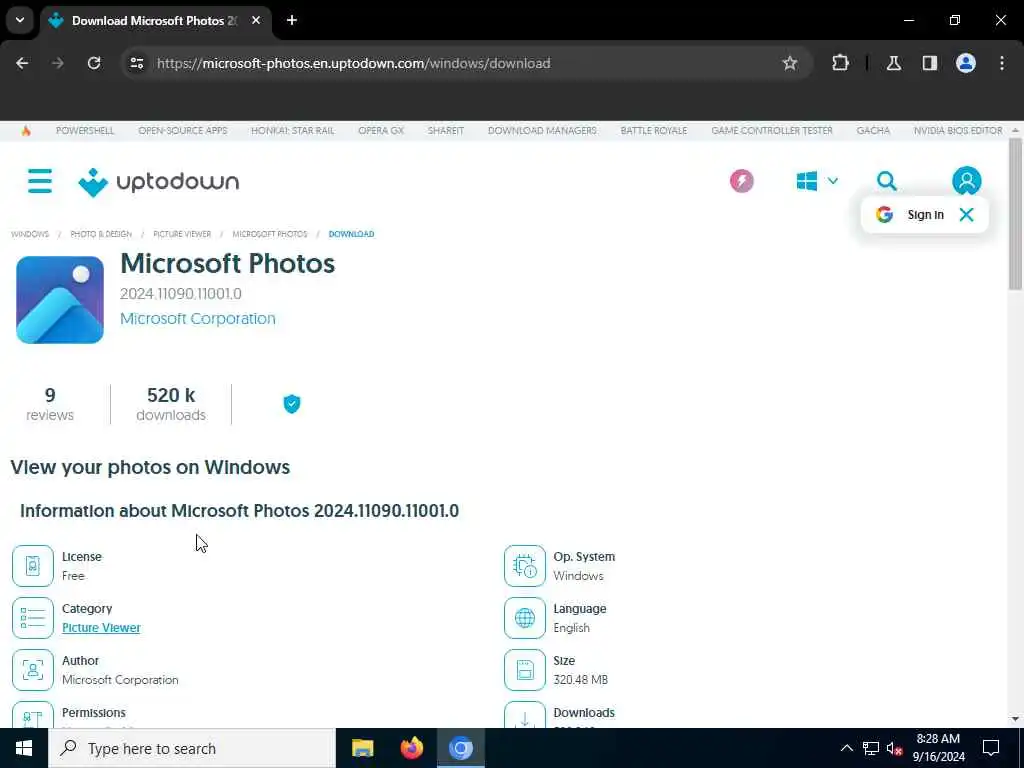Screen dimensions: 1024x768
Task: Open the Uptodown hamburger menu
Action: pos(40,181)
